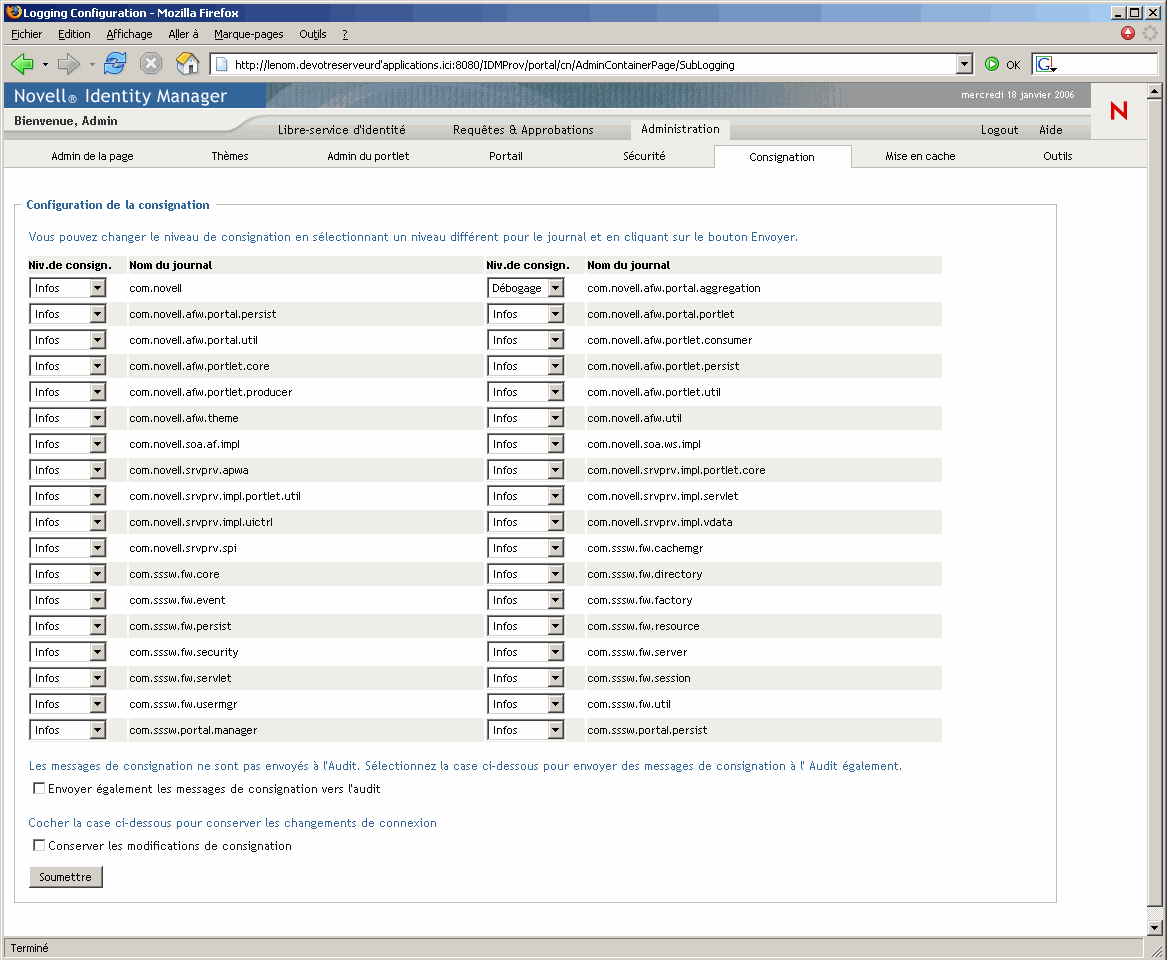
Task: Open the Aide help link
Action: point(1051,129)
